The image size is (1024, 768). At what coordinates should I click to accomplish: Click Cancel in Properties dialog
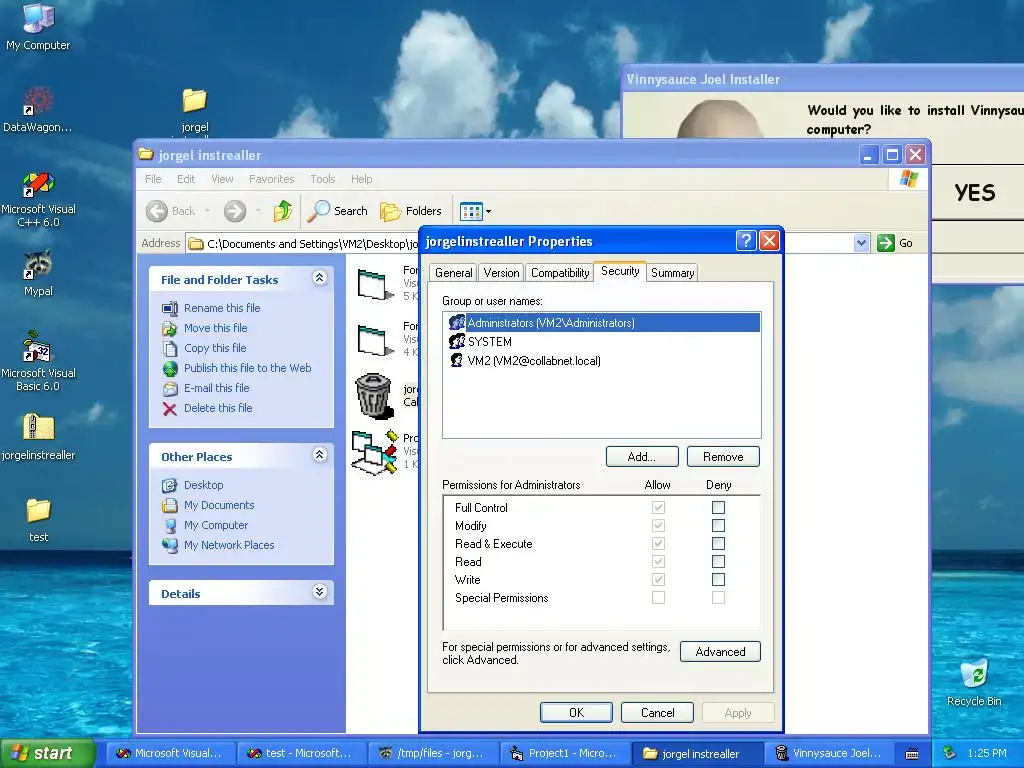coord(658,712)
